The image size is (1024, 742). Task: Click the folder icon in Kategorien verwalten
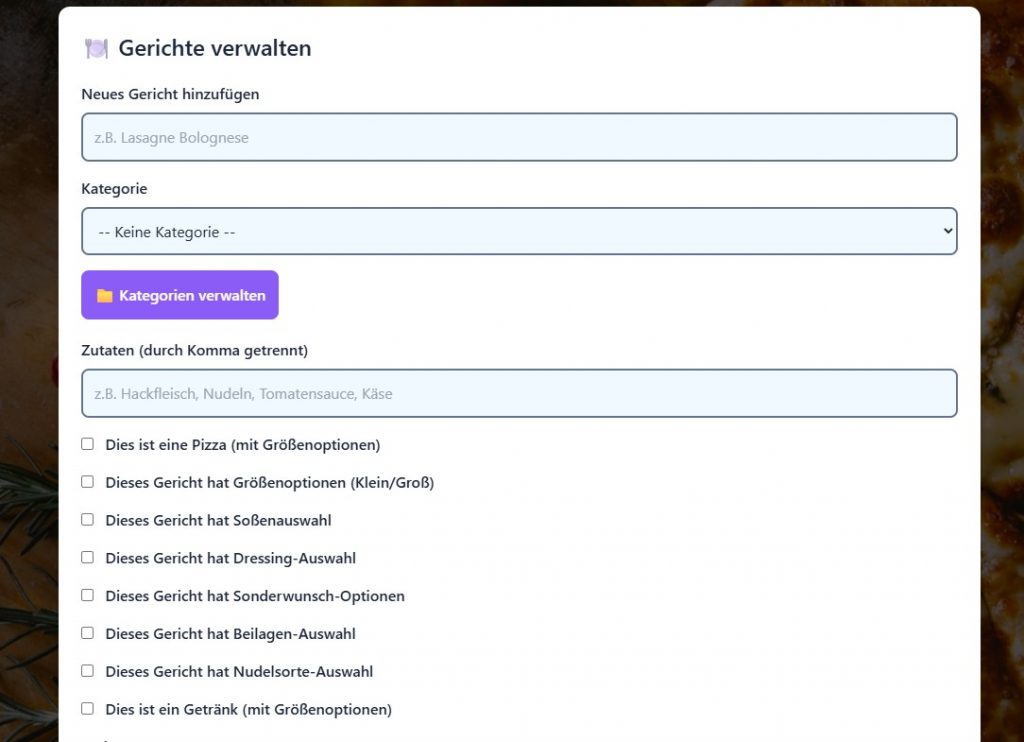pos(104,296)
